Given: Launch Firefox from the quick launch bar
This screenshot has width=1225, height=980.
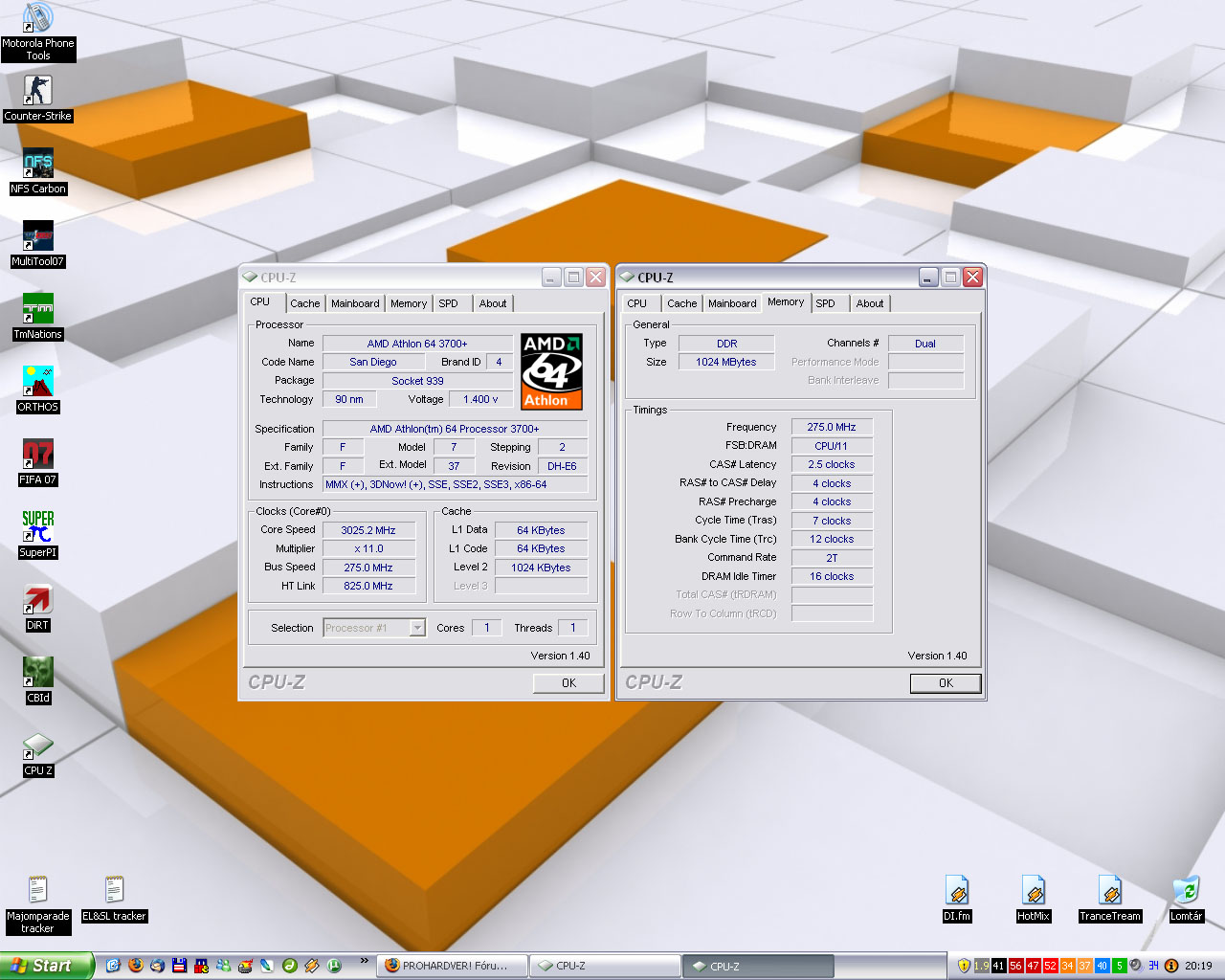Looking at the screenshot, I should 136,966.
